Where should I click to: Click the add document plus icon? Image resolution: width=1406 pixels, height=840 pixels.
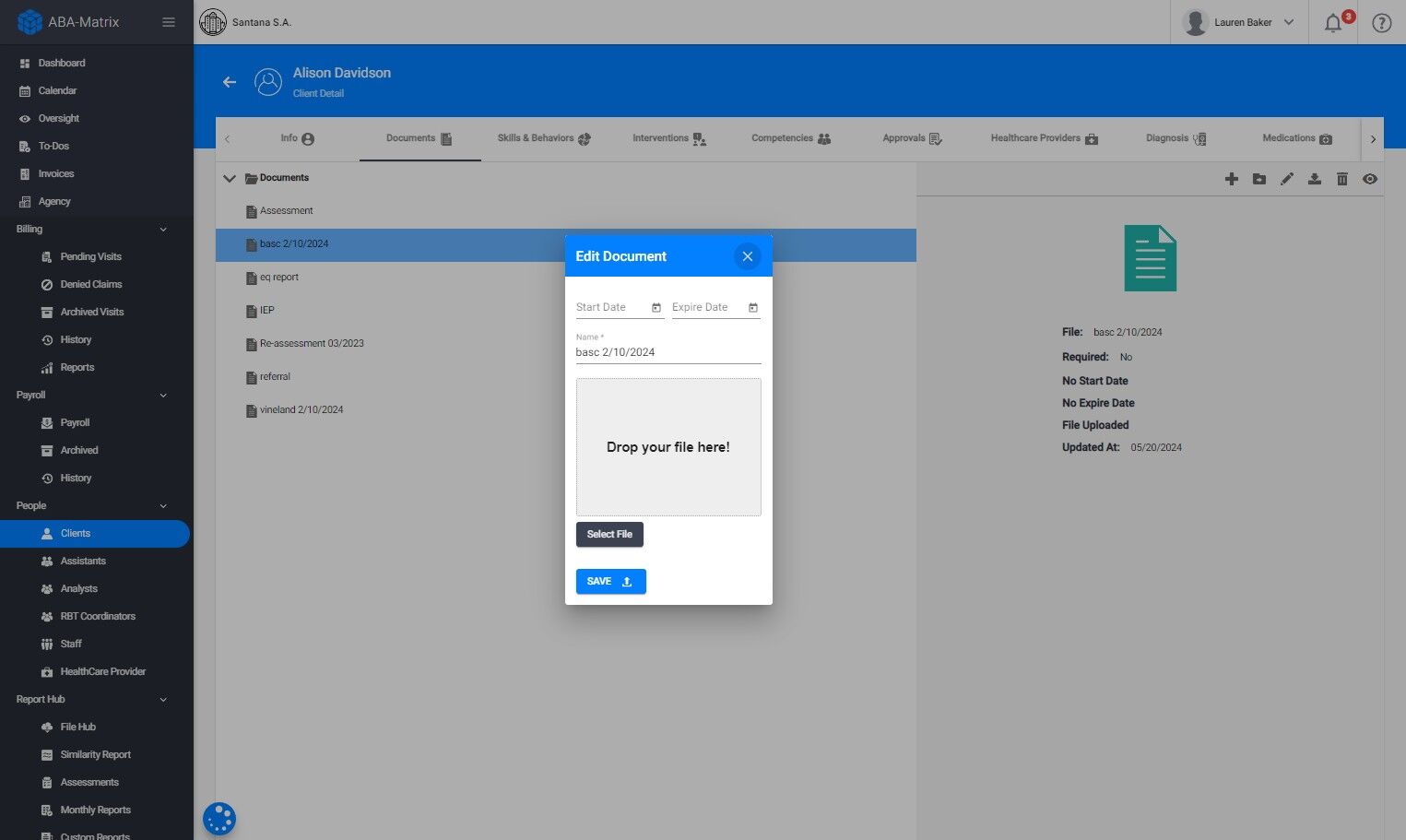(1232, 179)
